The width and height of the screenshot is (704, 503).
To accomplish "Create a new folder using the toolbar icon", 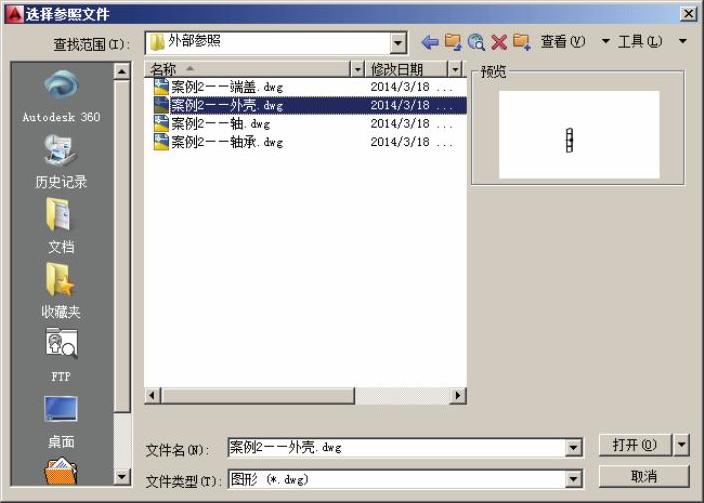I will coord(521,42).
